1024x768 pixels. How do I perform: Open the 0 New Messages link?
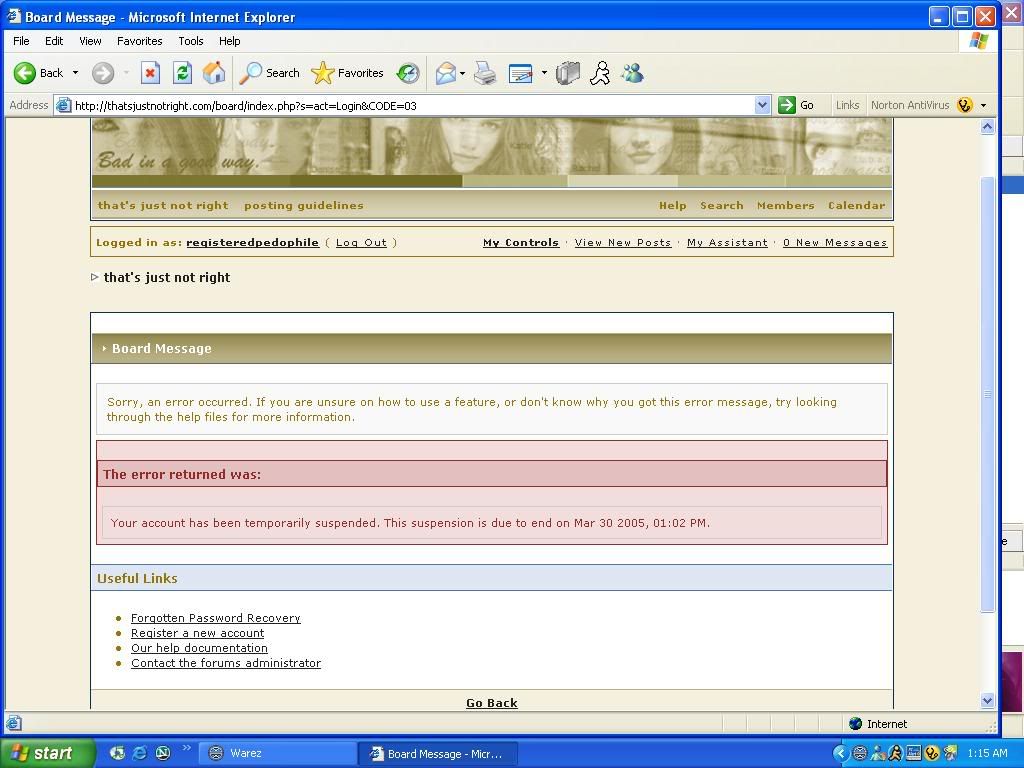click(835, 242)
